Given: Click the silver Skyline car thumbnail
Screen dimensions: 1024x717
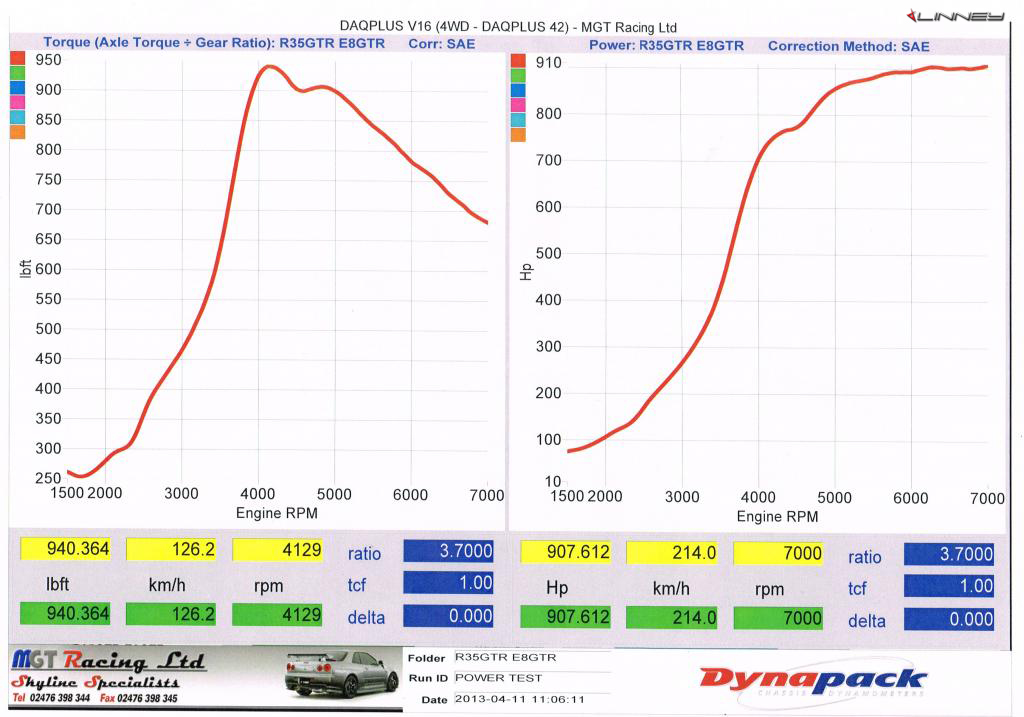Looking at the screenshot, I should pyautogui.click(x=342, y=675).
